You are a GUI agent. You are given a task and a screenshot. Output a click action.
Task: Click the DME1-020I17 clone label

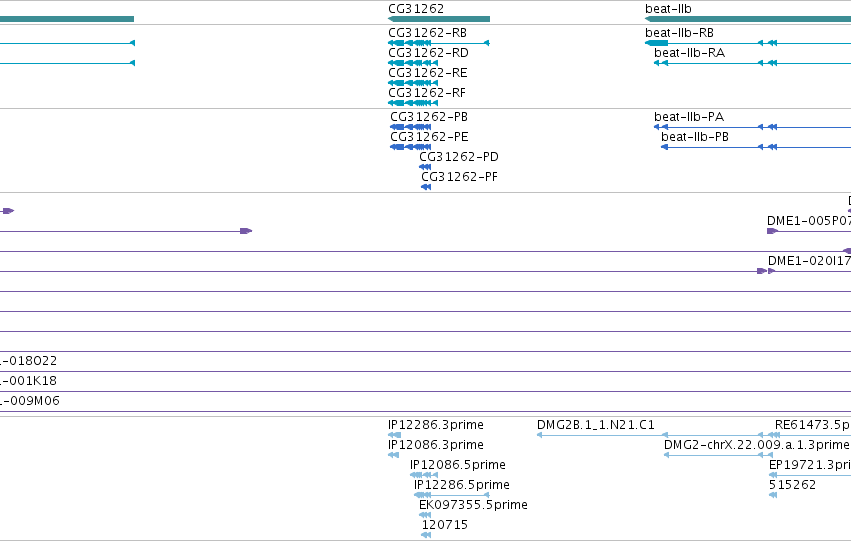[x=809, y=261]
